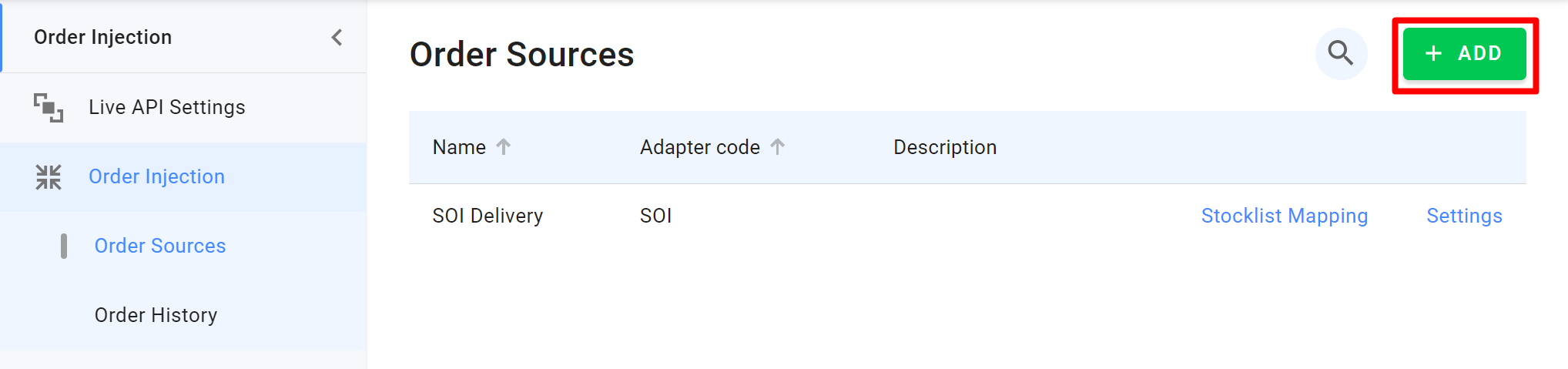Open Settings for SOI Delivery
Viewport: 1568px width, 369px height.
click(x=1464, y=216)
